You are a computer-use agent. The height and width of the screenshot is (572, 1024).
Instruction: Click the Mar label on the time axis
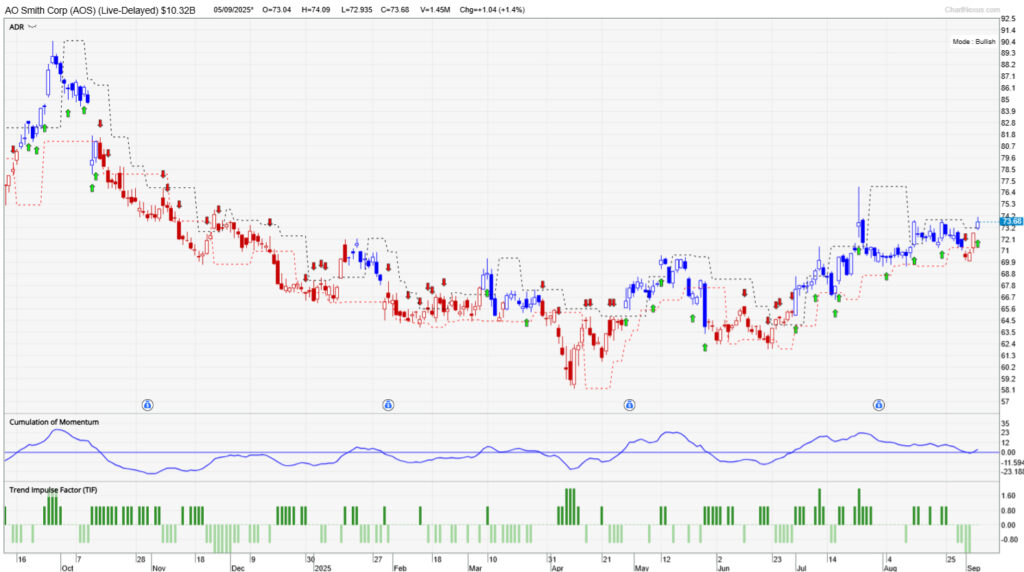click(x=475, y=568)
